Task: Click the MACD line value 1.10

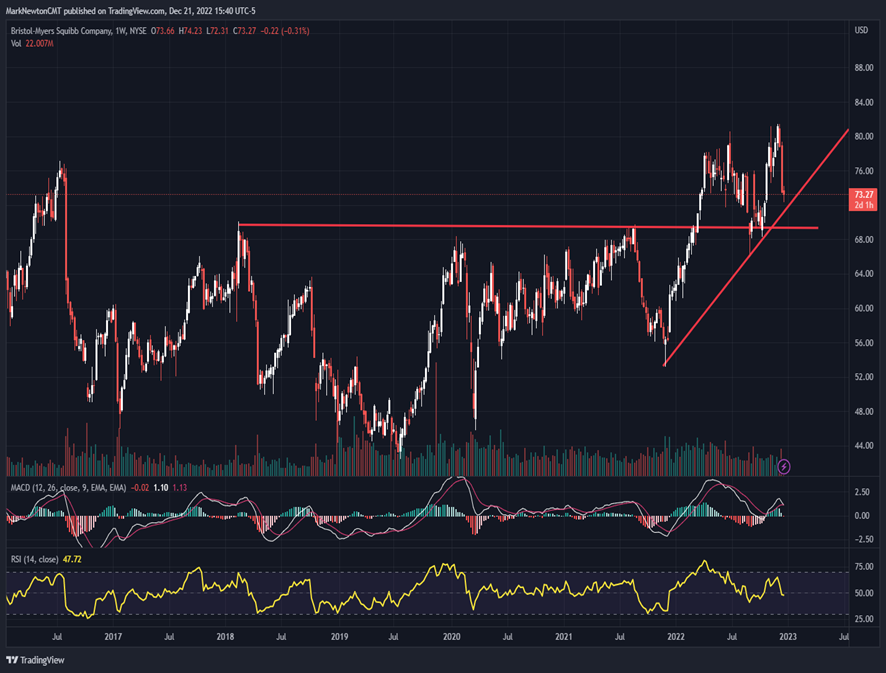Action: (160, 488)
